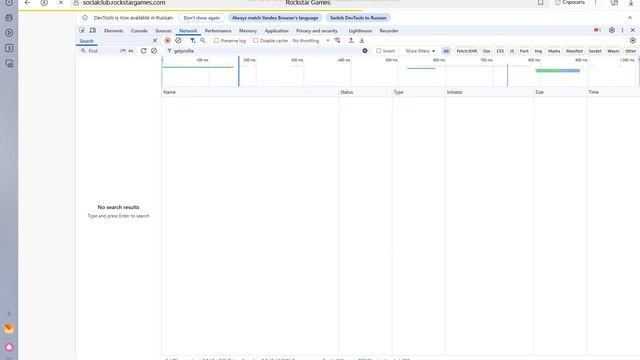The width and height of the screenshot is (640, 360).
Task: Open the Application tab
Action: coord(276,31)
